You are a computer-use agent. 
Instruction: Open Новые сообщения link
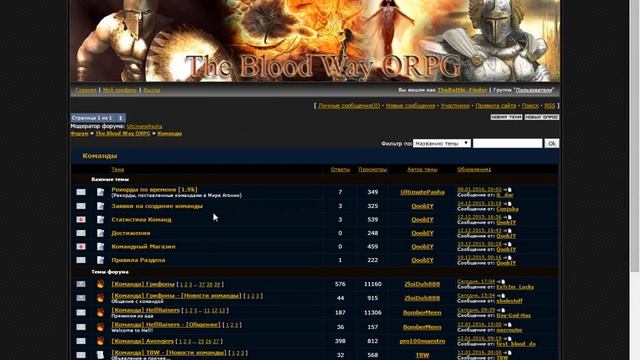pyautogui.click(x=410, y=106)
